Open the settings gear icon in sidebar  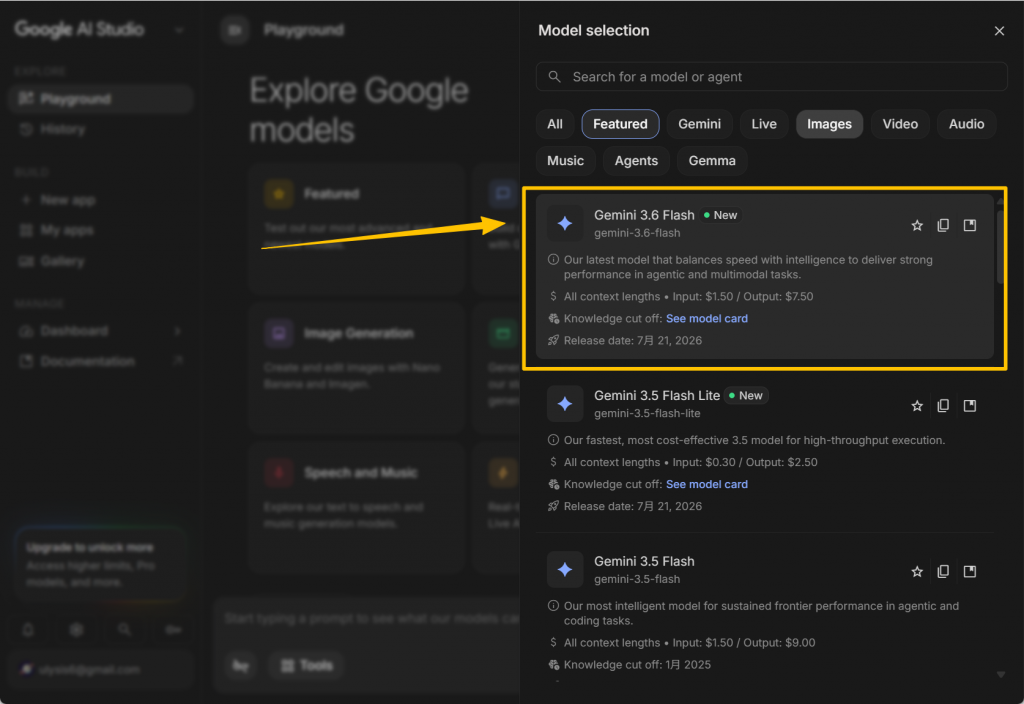[x=76, y=630]
